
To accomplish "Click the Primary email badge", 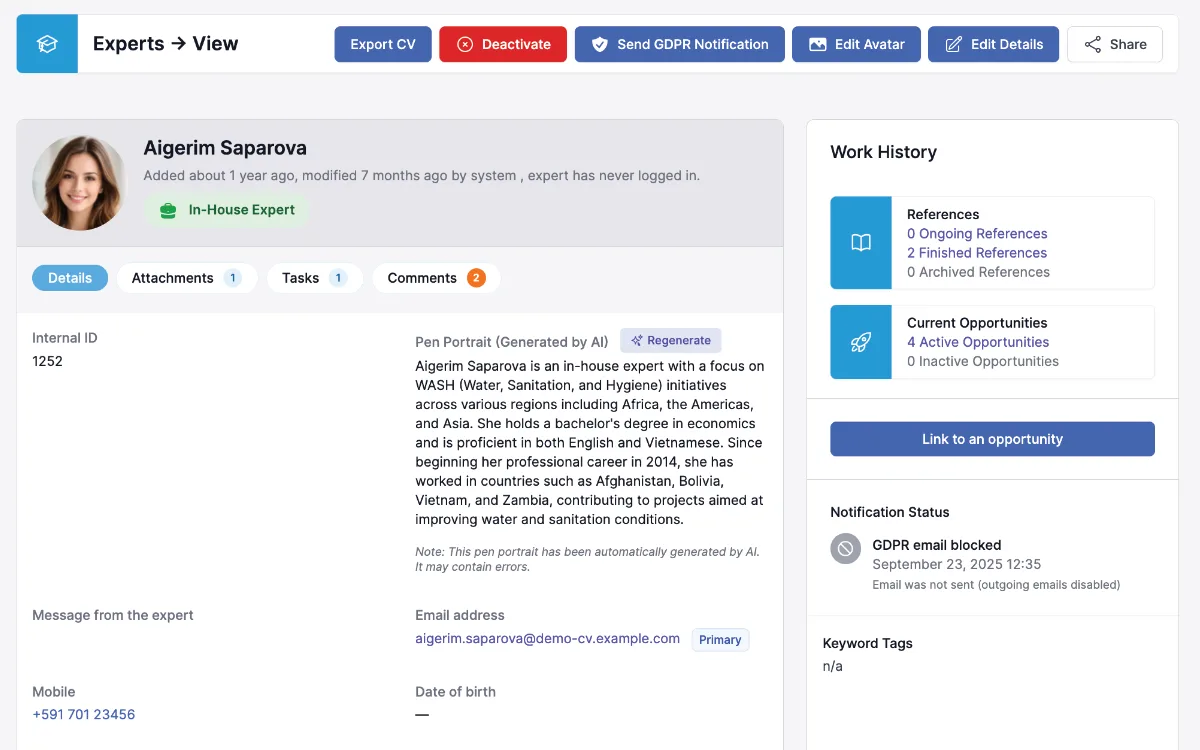I will tap(720, 640).
